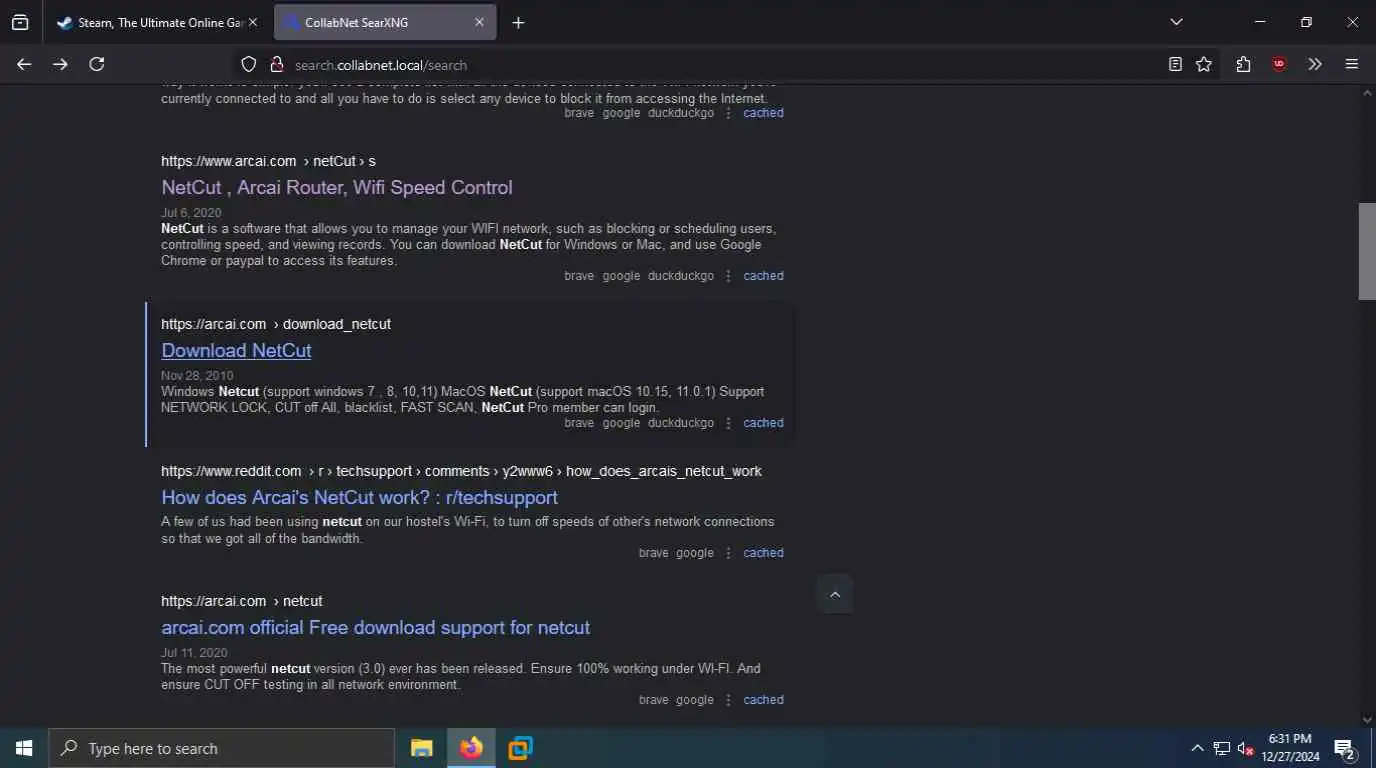The height and width of the screenshot is (768, 1376).
Task: Bookmark this page with star icon
Action: [1204, 64]
